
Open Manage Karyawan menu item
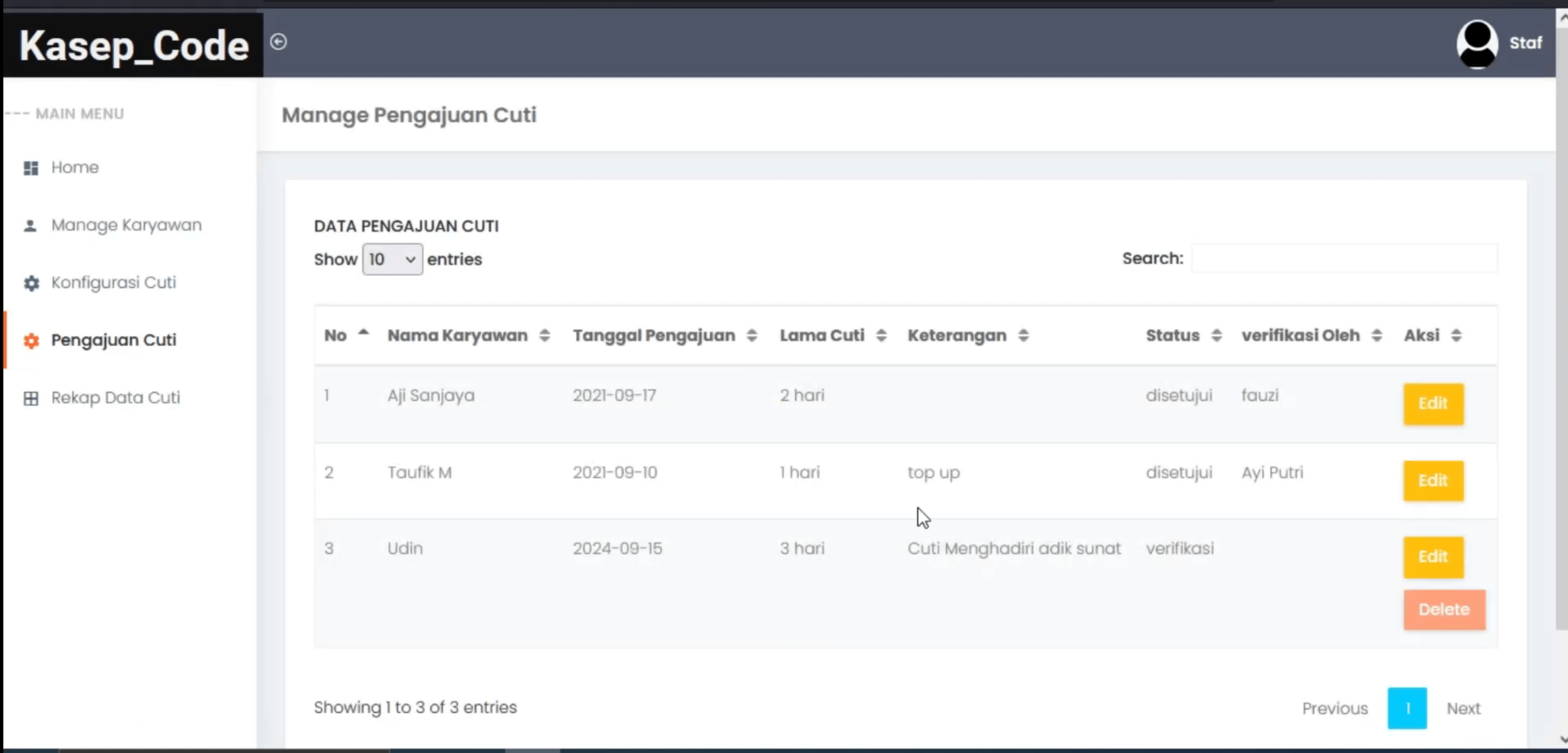tap(126, 225)
